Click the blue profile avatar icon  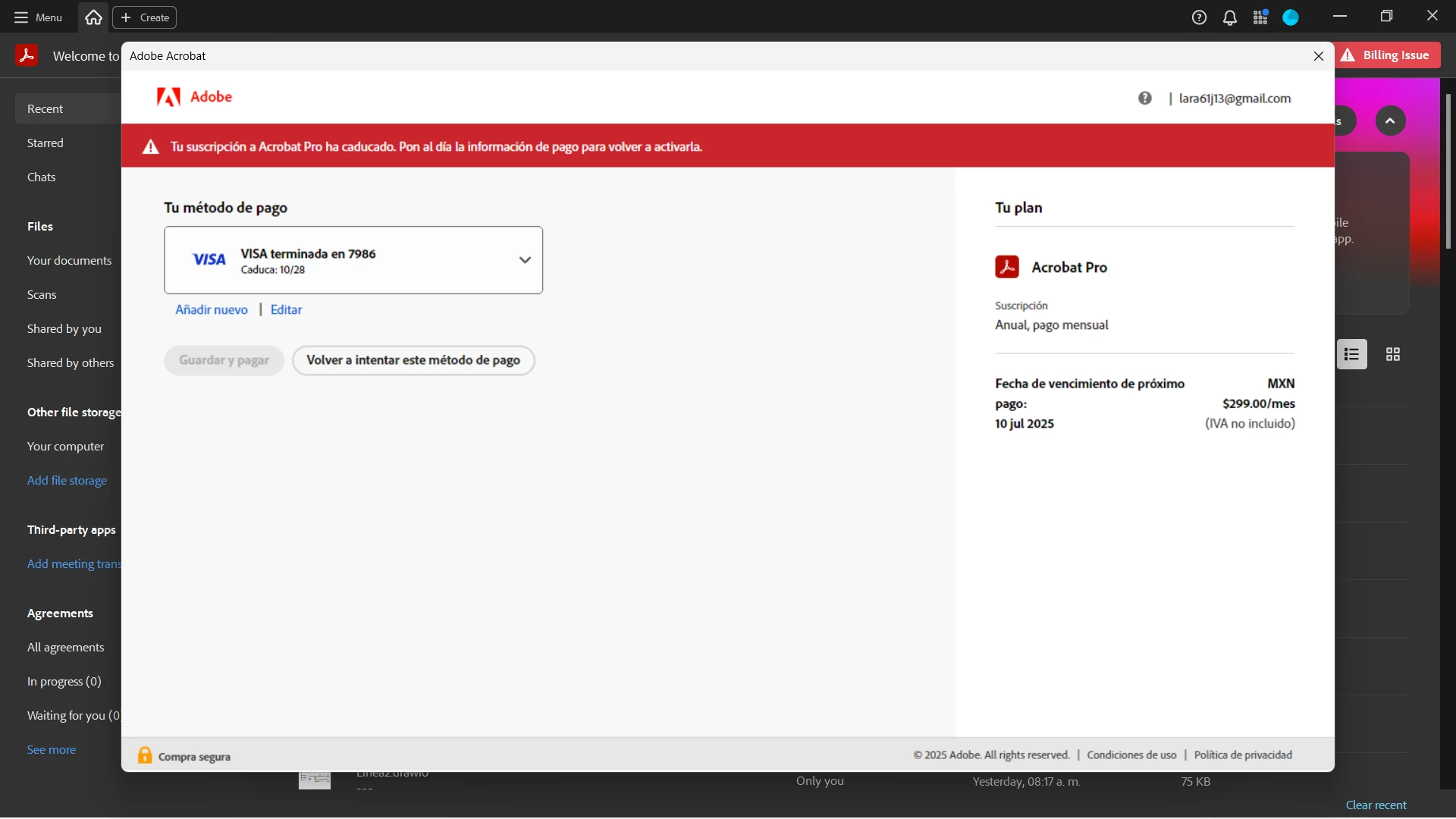tap(1291, 17)
